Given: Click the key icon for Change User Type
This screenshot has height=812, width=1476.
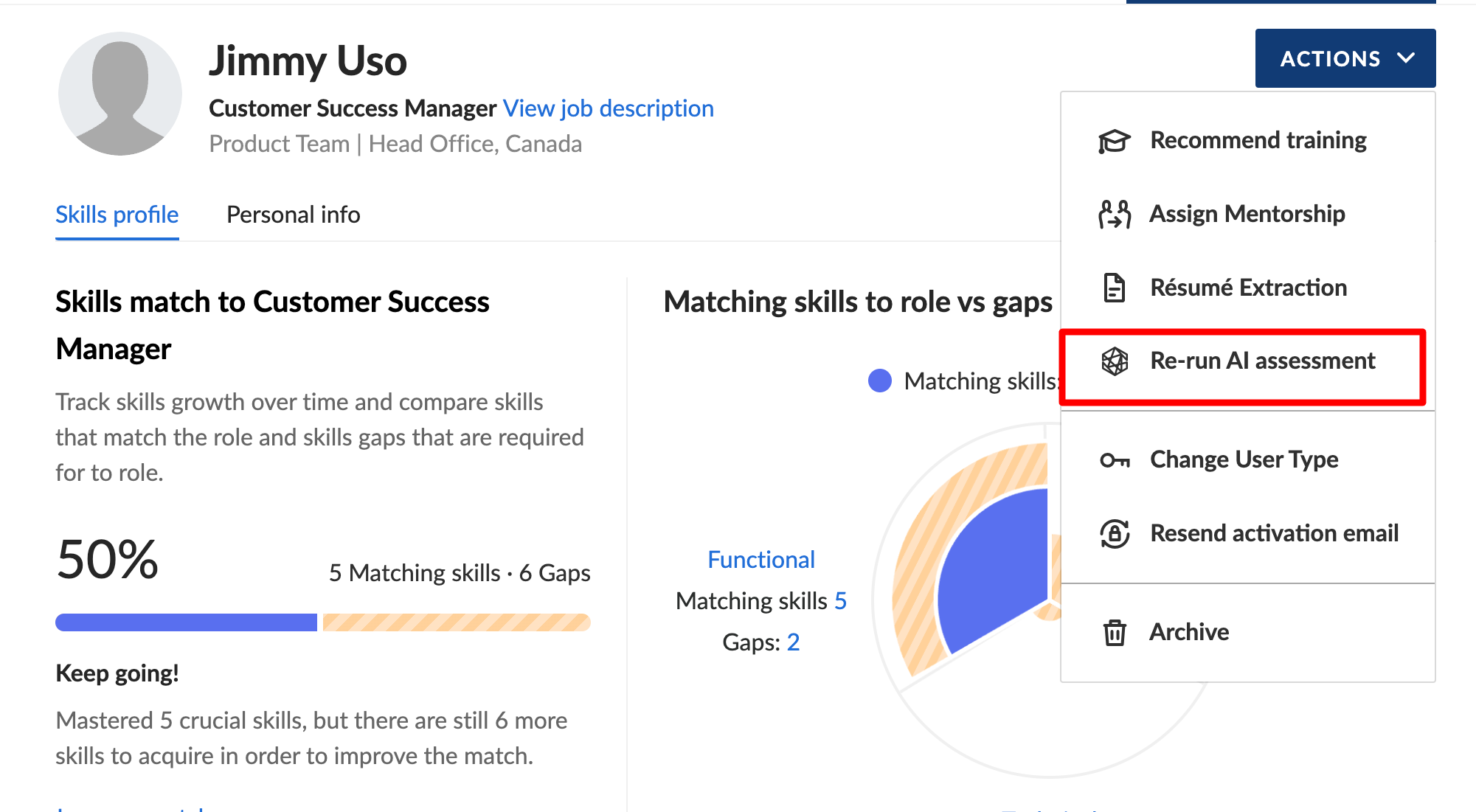Looking at the screenshot, I should coord(1115,460).
